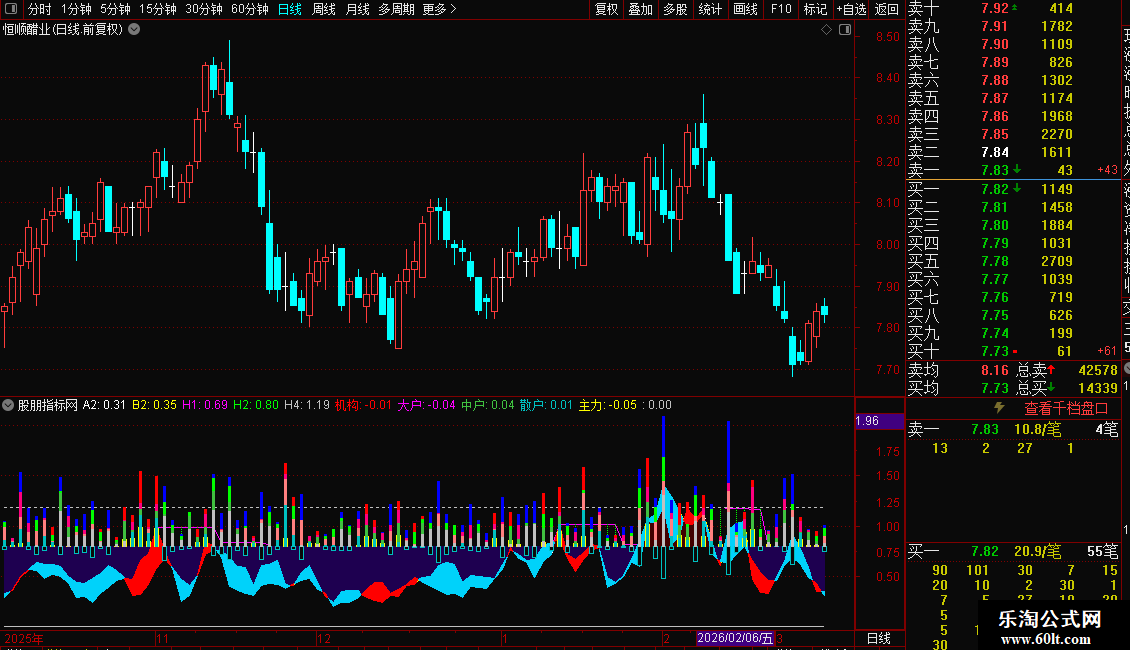
Task: Open the 画线 drawing tools
Action: (x=745, y=9)
